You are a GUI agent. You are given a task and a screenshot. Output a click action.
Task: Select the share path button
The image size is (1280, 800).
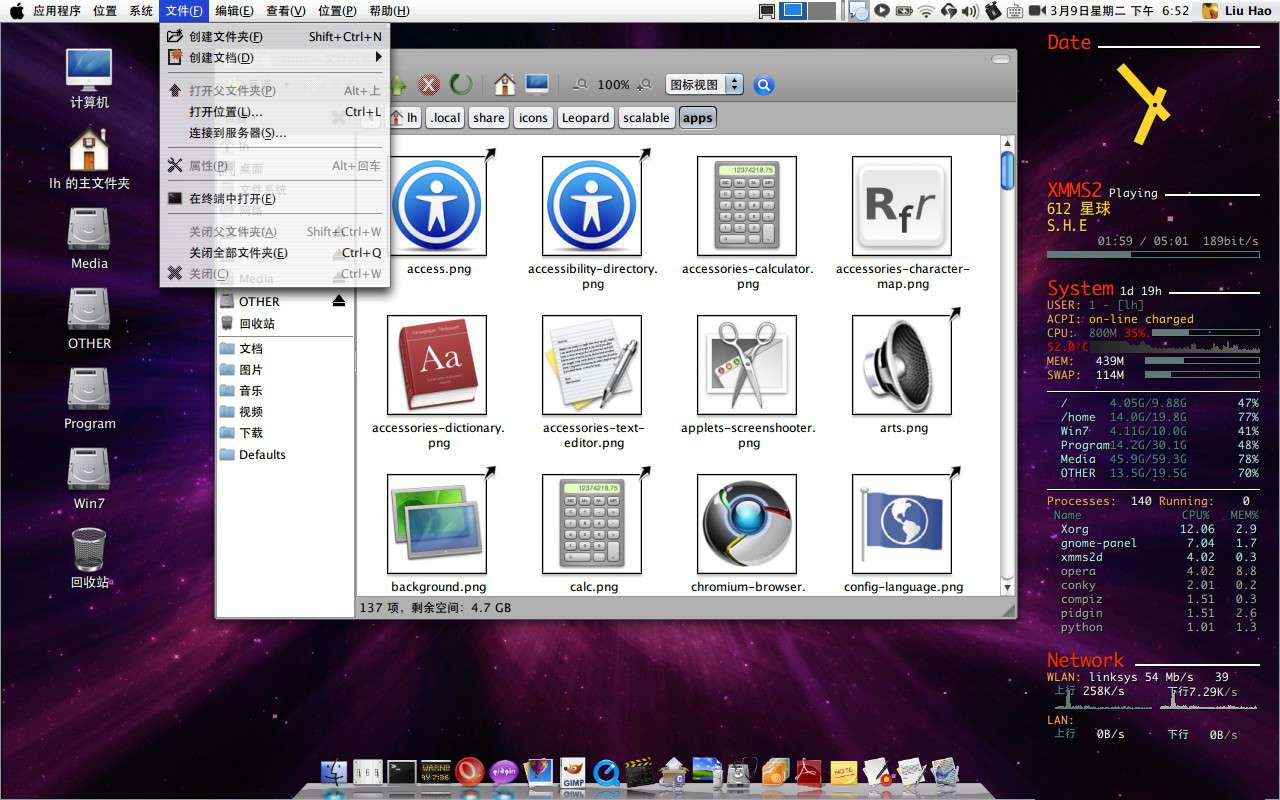tap(489, 117)
